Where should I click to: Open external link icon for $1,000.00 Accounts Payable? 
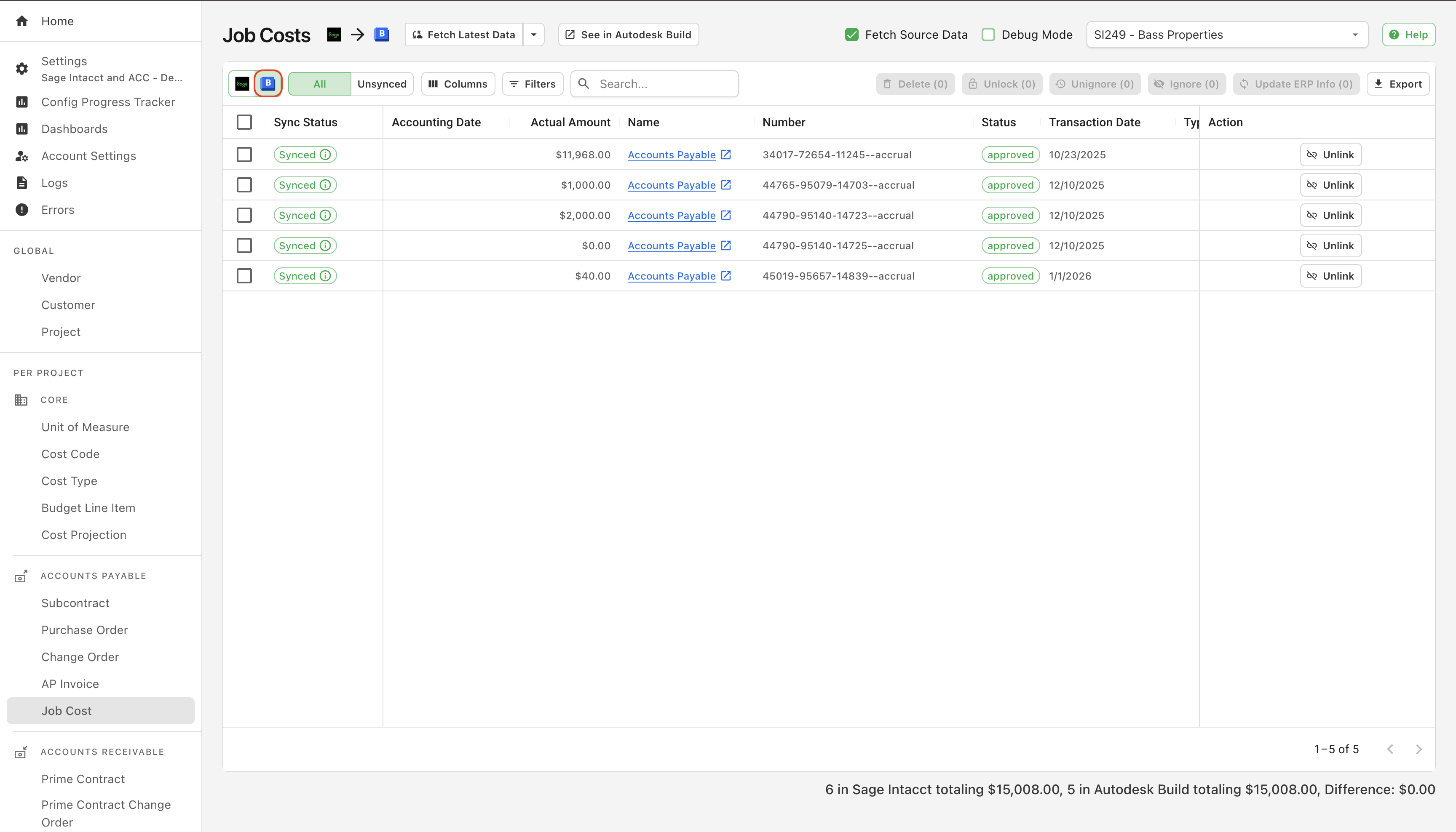click(x=726, y=185)
